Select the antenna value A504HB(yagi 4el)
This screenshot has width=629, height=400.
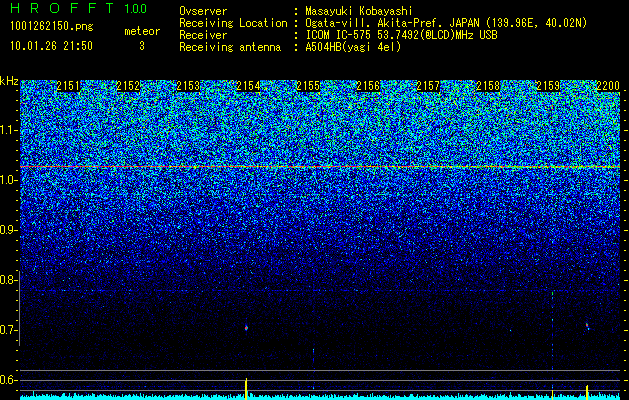click(353, 47)
